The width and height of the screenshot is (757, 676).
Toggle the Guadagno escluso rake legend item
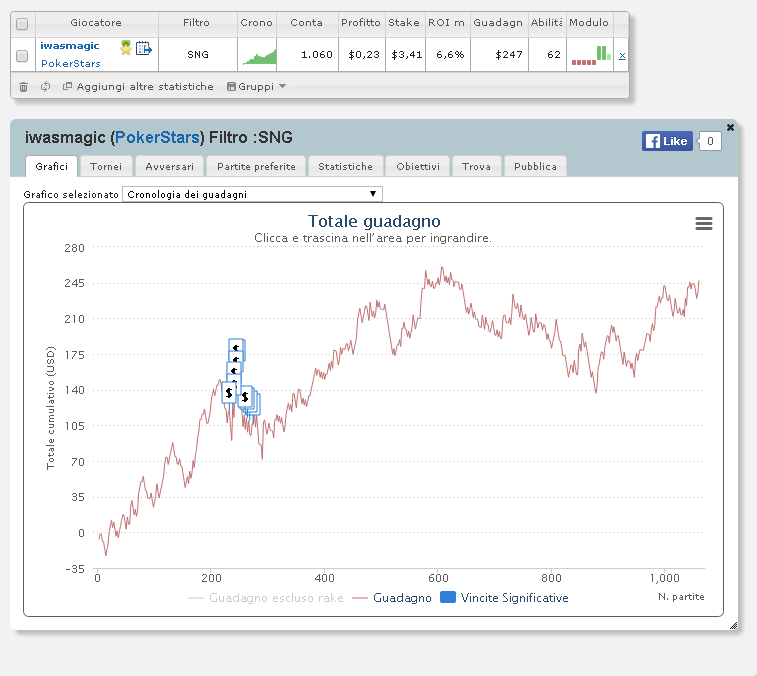point(266,598)
